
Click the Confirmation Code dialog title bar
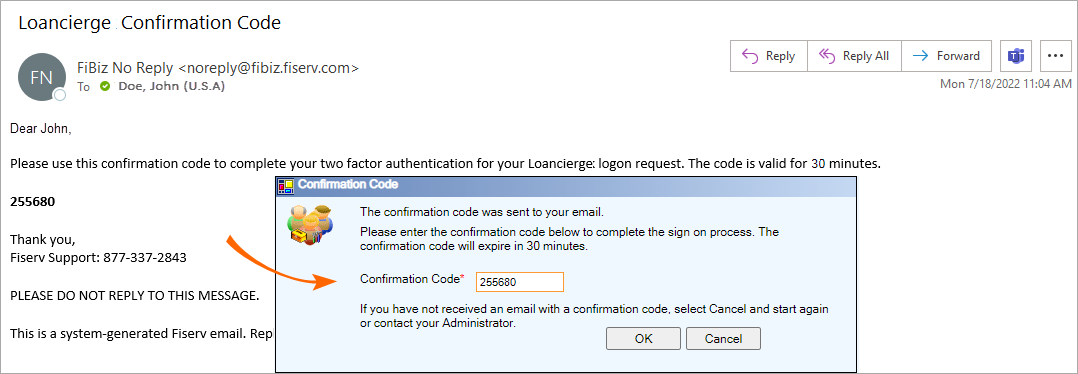pos(566,185)
